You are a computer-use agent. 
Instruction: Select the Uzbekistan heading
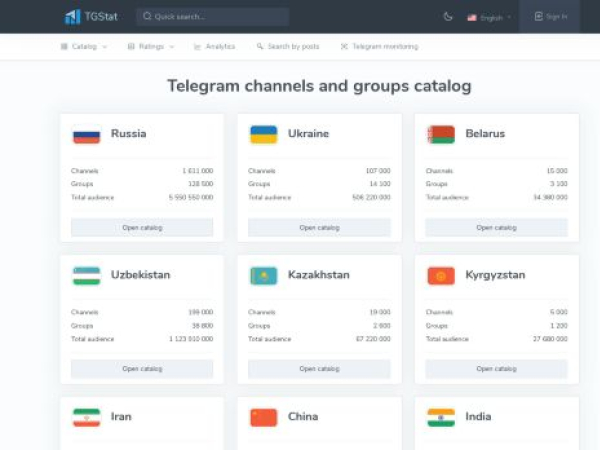point(140,275)
